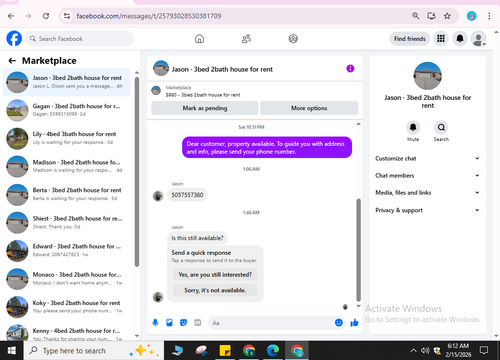
Task: Open Marketplace listing $980 3bed 2bath link
Action: (x=203, y=95)
